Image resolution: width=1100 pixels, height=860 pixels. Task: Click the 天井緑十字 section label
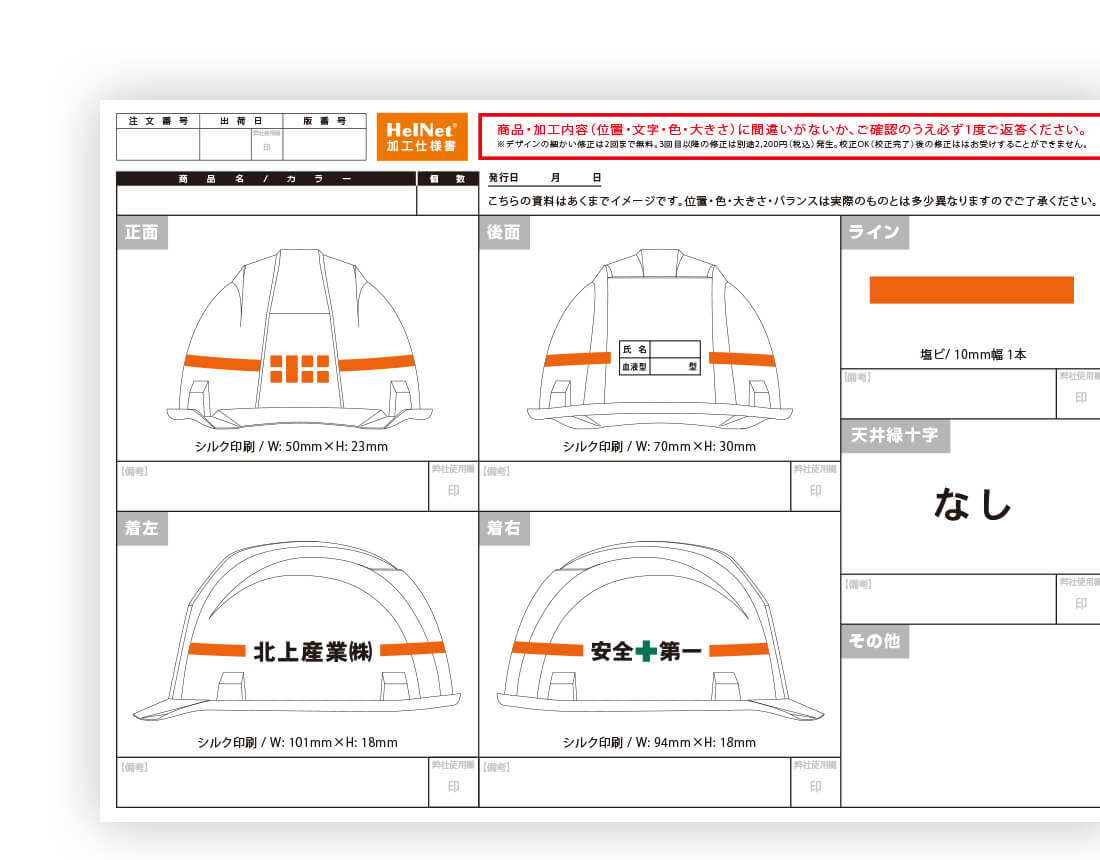point(895,436)
